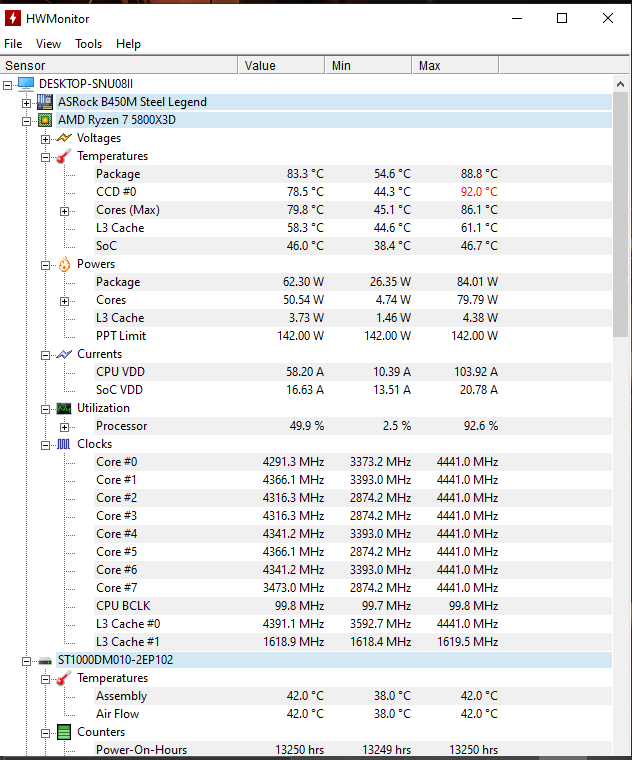Image resolution: width=632 pixels, height=760 pixels.
Task: Open the View menu
Action: [x=48, y=44]
